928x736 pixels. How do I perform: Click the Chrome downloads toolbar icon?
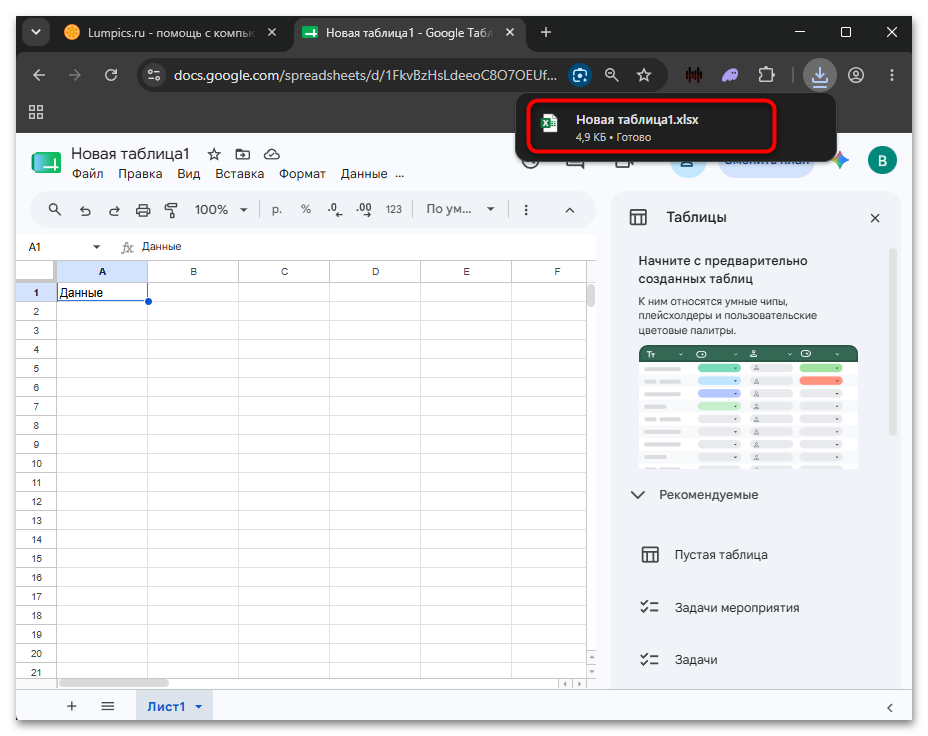point(820,75)
